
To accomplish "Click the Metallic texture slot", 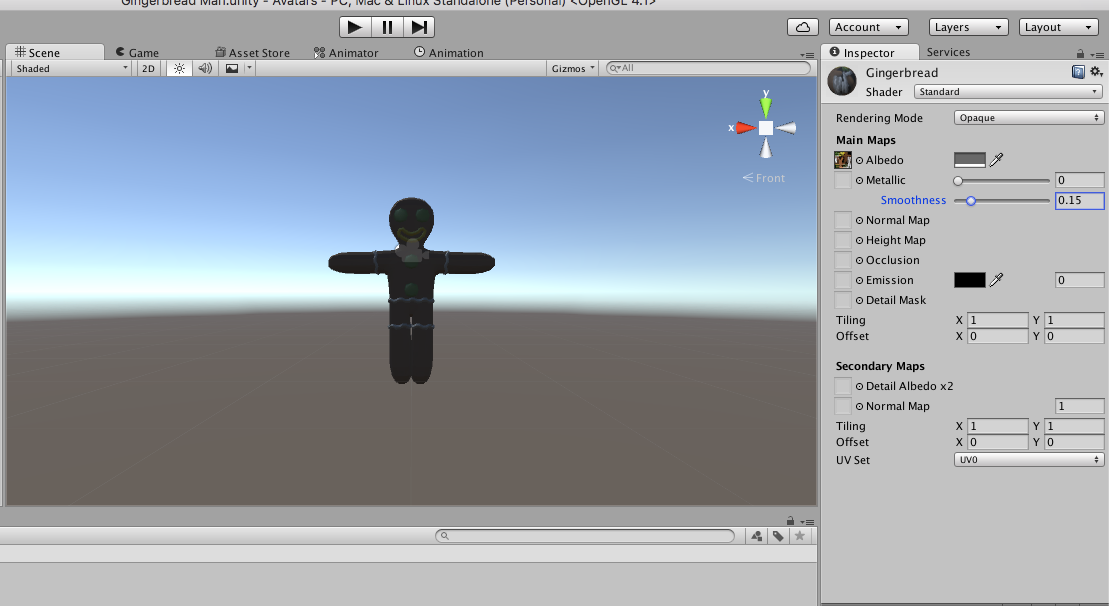I will coord(842,180).
